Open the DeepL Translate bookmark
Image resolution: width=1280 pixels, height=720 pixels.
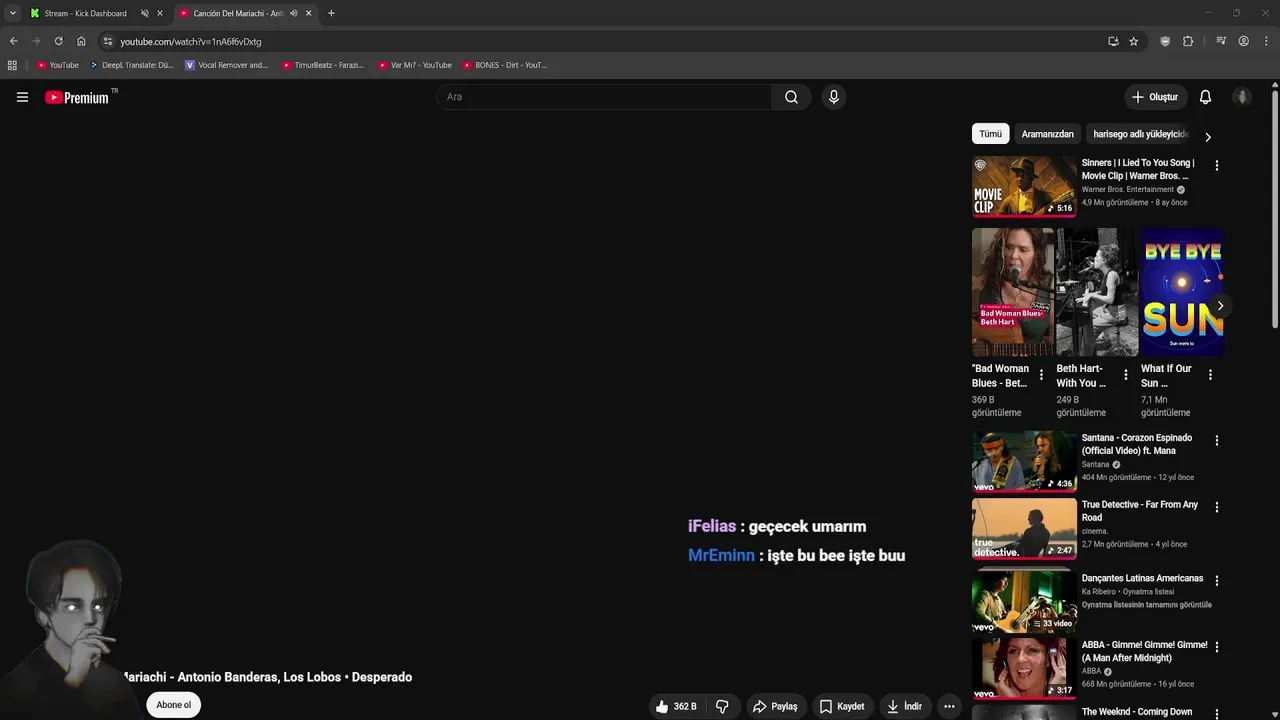(x=131, y=65)
